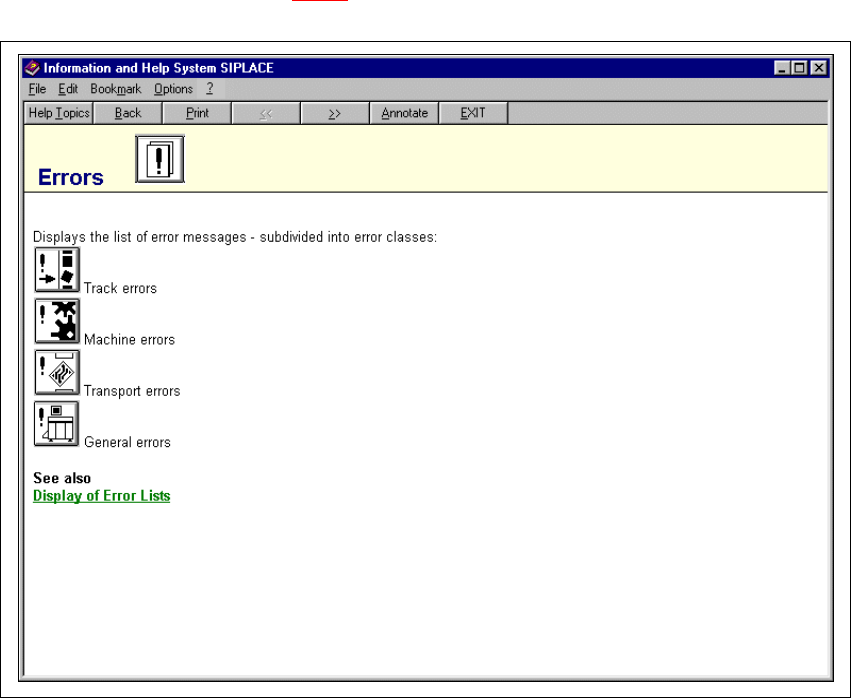Screen dimensions: 851x698
Task: Click the See also heading
Action: (x=62, y=478)
